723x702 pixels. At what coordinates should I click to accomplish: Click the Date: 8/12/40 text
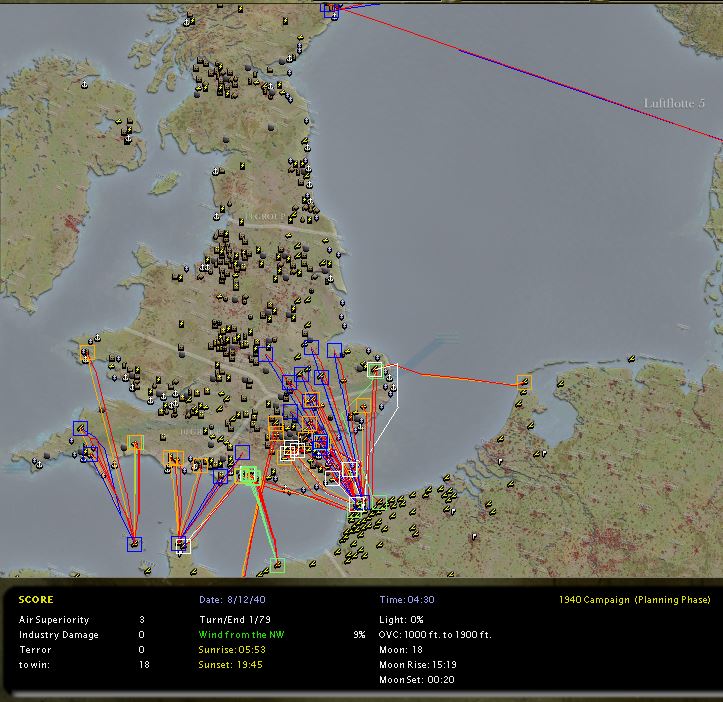pos(232,600)
